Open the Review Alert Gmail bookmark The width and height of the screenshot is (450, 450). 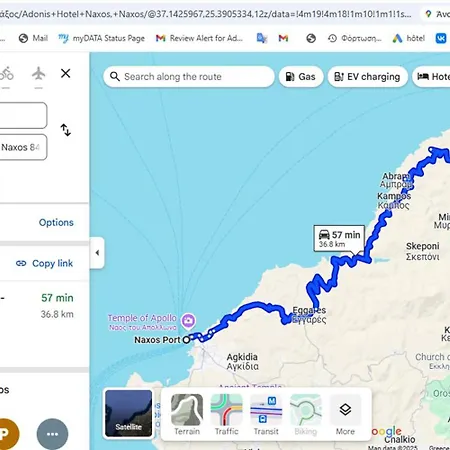point(199,38)
